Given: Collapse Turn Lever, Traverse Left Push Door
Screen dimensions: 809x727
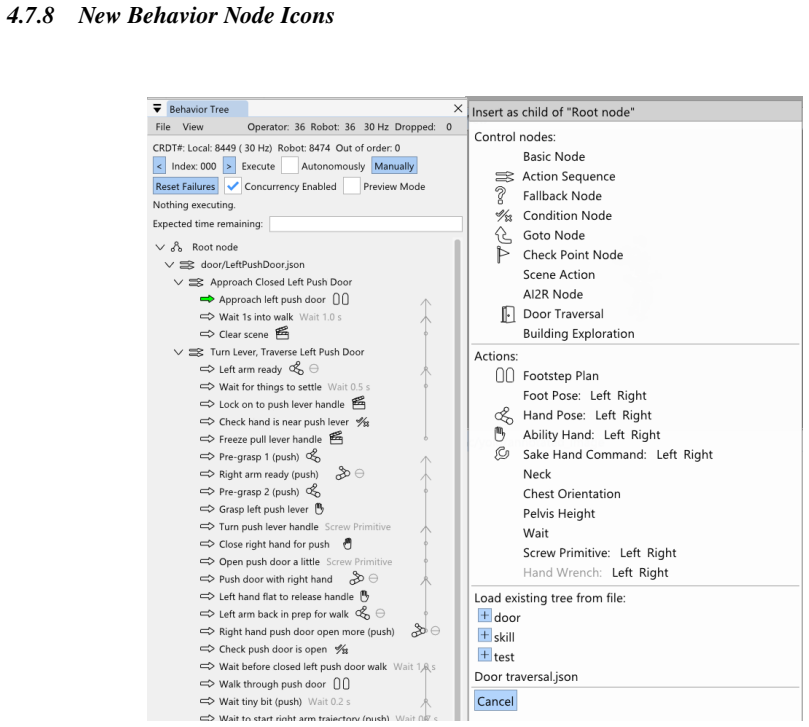Looking at the screenshot, I should click(x=179, y=352).
